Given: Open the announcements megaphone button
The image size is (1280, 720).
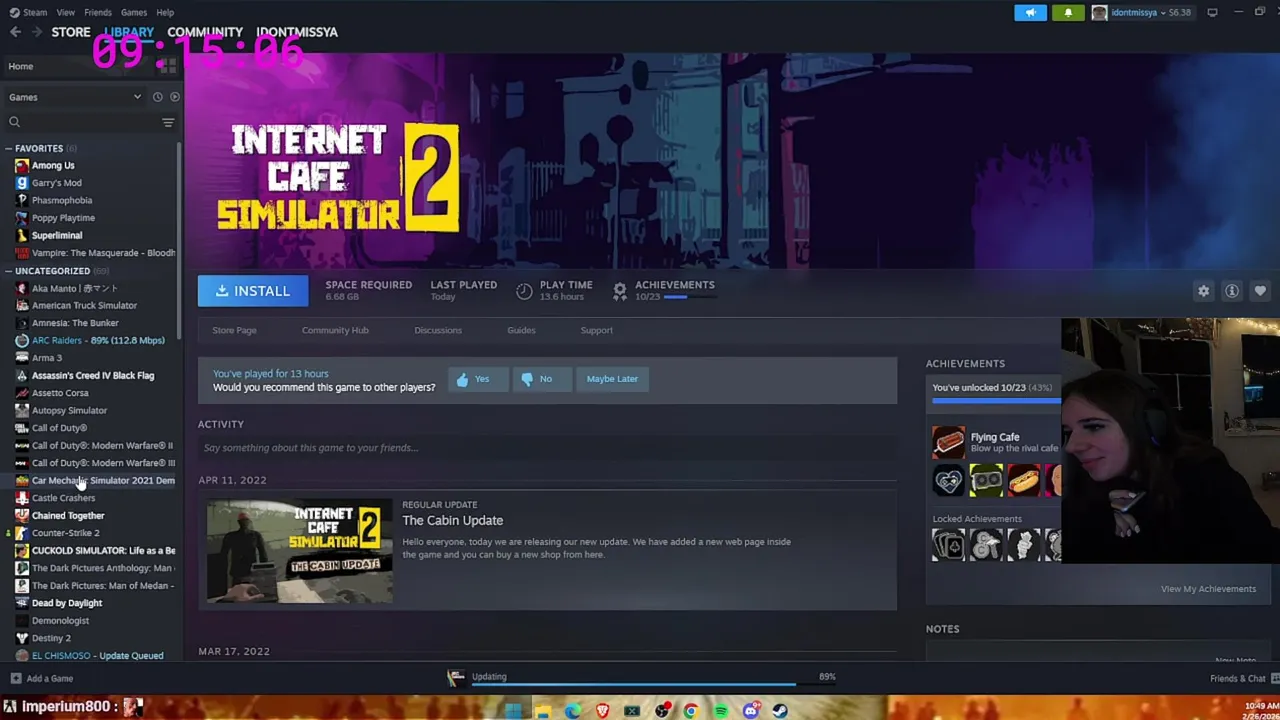Looking at the screenshot, I should click(1030, 13).
